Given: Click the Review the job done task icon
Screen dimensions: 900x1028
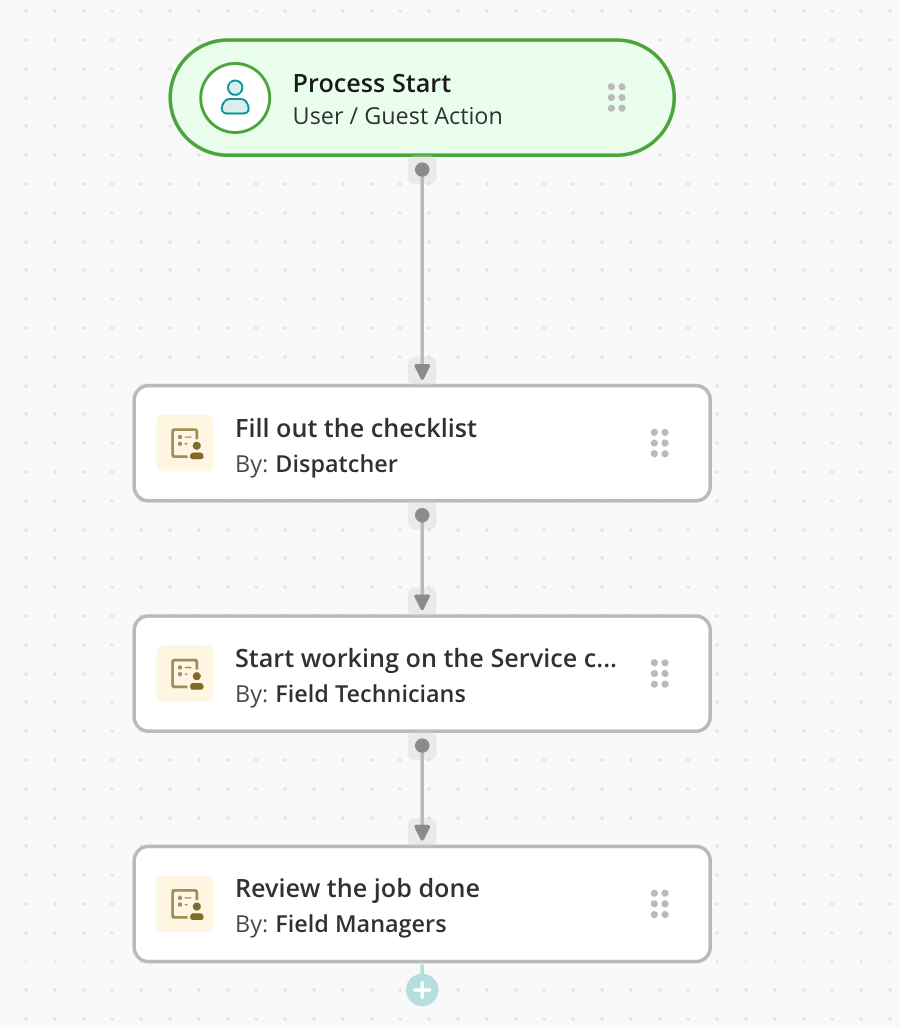Looking at the screenshot, I should [185, 904].
